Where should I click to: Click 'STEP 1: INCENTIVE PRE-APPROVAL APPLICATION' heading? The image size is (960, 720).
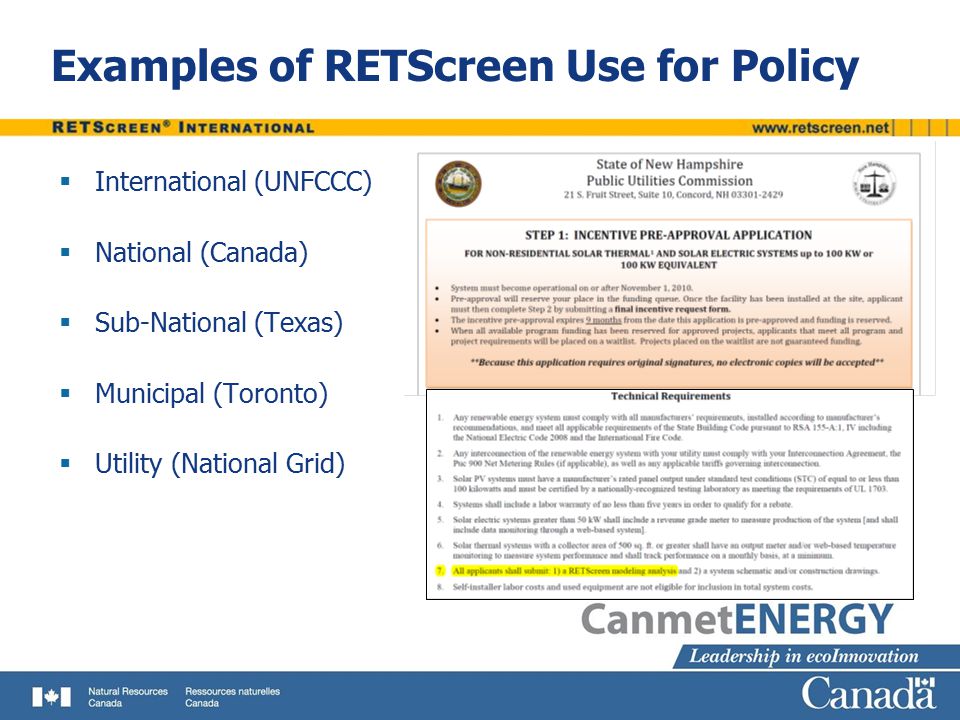point(669,235)
